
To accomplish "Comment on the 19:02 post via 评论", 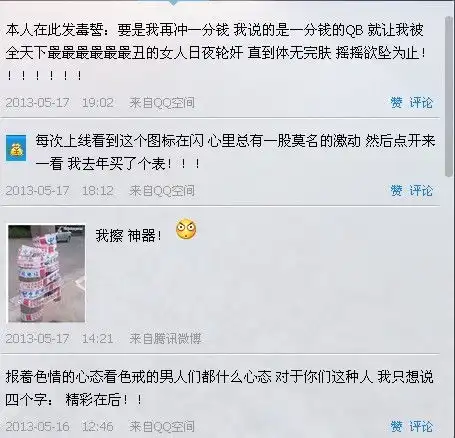I will [x=421, y=102].
